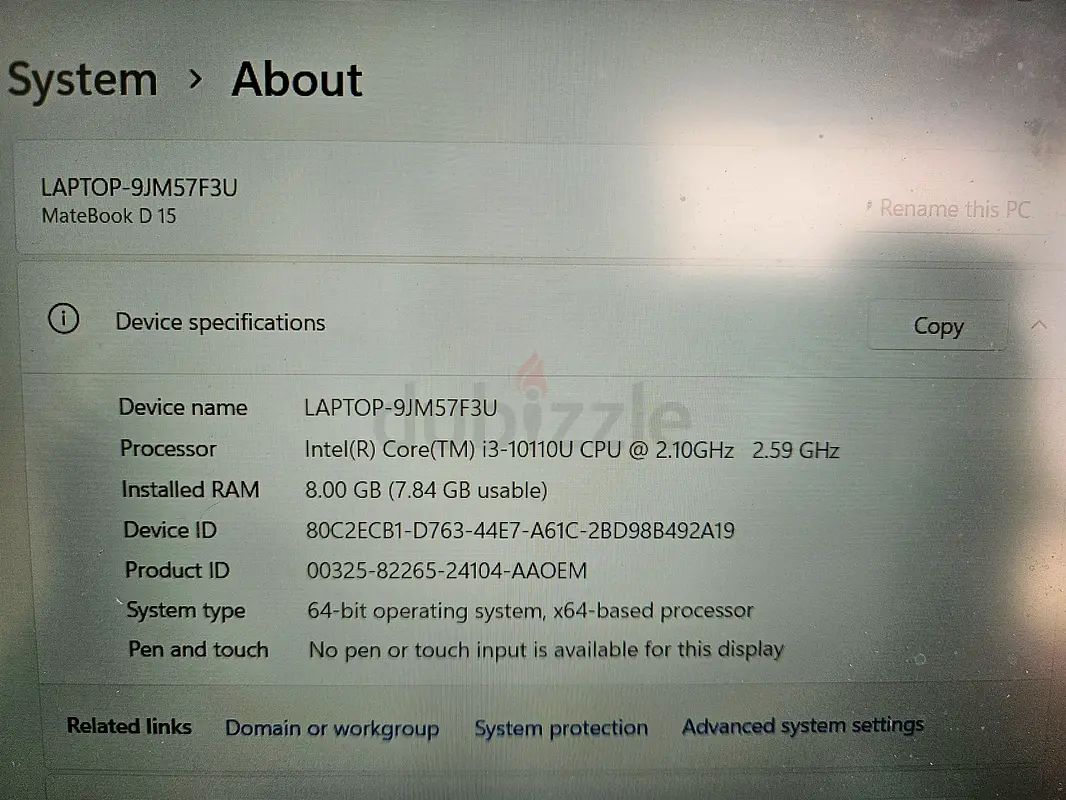Screen dimensions: 1066x800
Task: Click the System breadcrumb link
Action: coord(82,80)
